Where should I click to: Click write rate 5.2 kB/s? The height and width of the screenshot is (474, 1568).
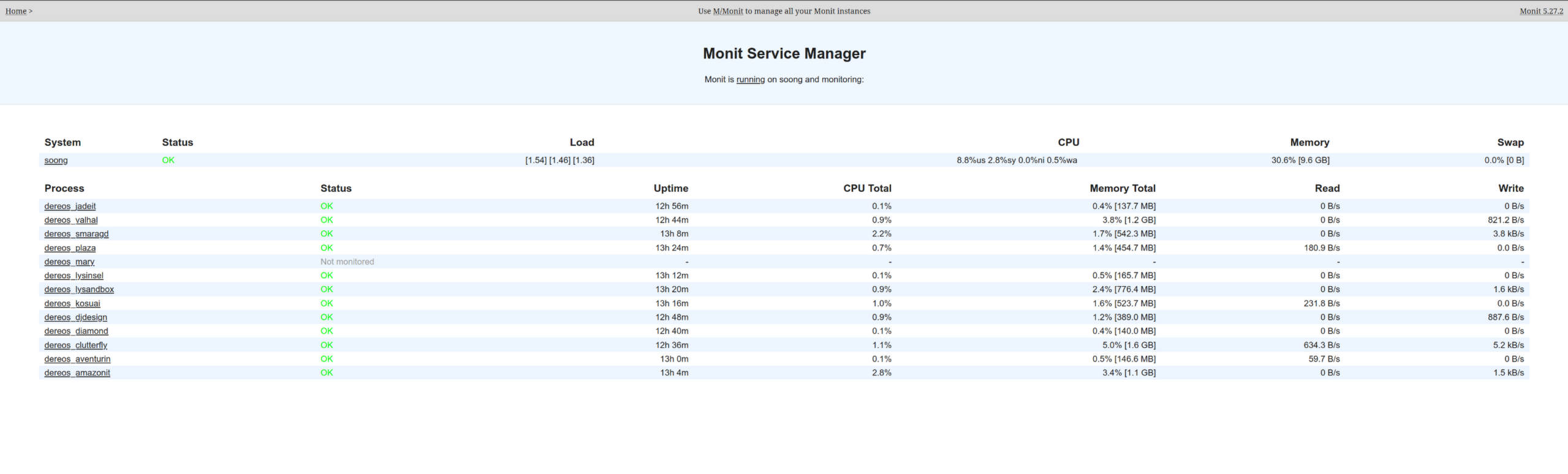(1508, 345)
